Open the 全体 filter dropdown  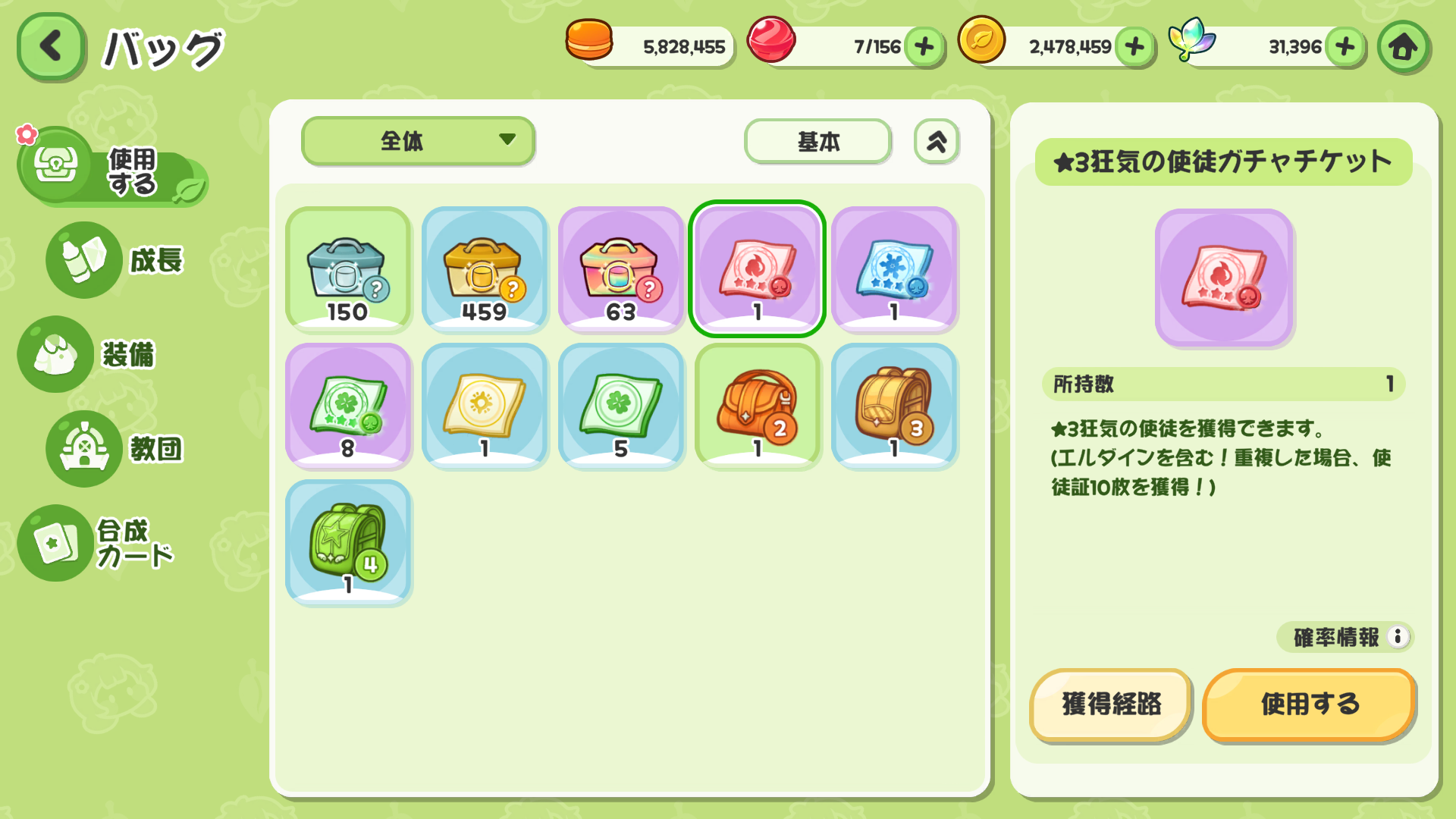418,140
